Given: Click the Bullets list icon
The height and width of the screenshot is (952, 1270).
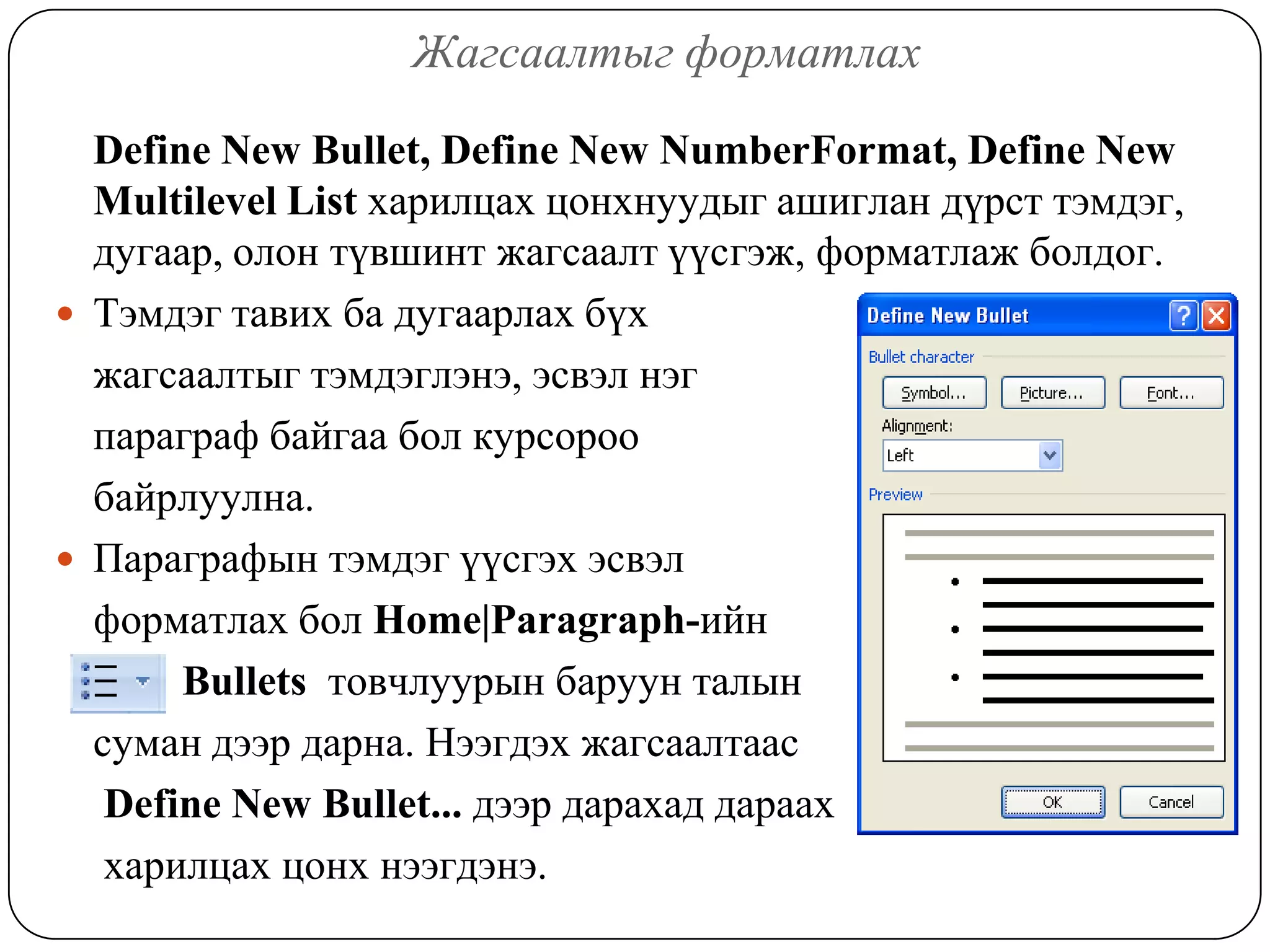Looking at the screenshot, I should 99,682.
